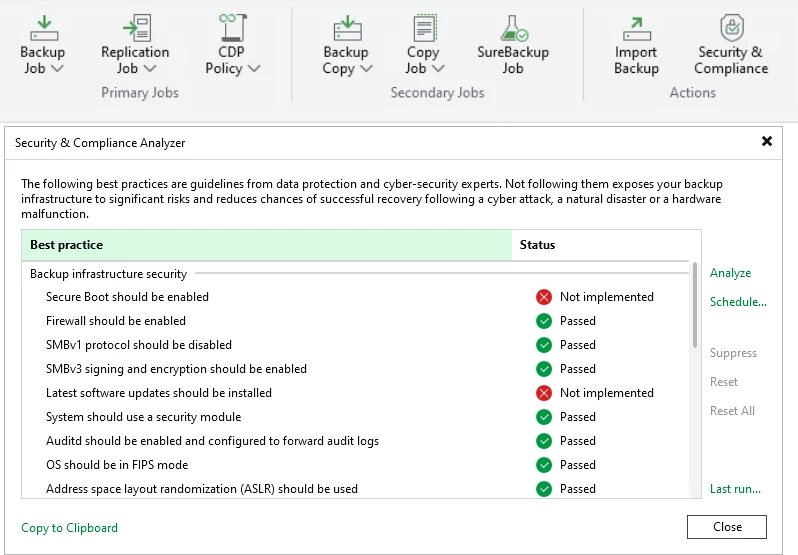Open the Copy Job icon
The height and width of the screenshot is (555, 798).
423,27
